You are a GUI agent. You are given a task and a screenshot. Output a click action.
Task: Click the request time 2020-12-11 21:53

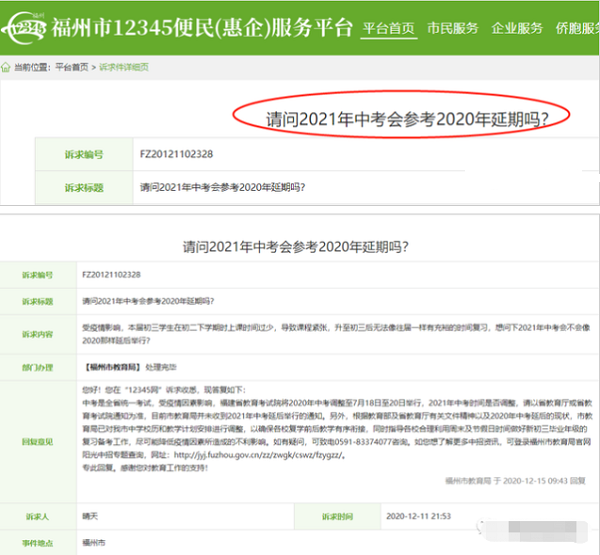[x=415, y=517]
